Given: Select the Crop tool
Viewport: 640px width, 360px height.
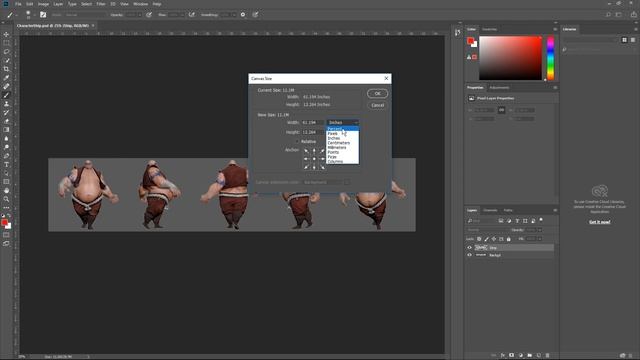Looking at the screenshot, I should point(6,69).
